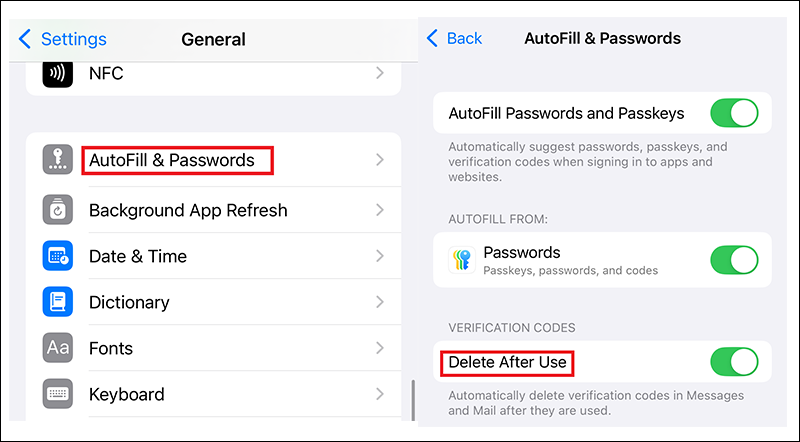The width and height of the screenshot is (800, 442).
Task: Tap the Keyboard icon
Action: 57,394
